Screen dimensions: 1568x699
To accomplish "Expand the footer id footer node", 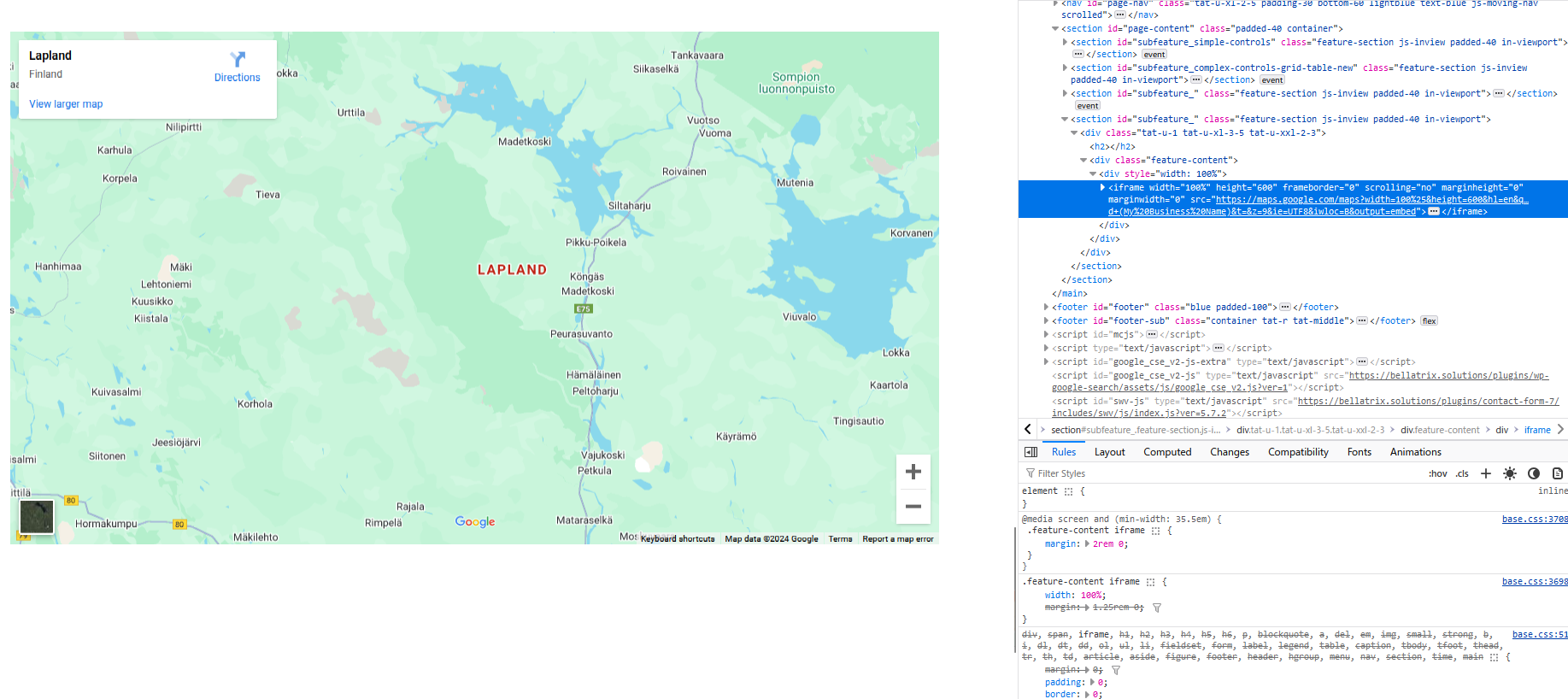I will pos(1046,307).
